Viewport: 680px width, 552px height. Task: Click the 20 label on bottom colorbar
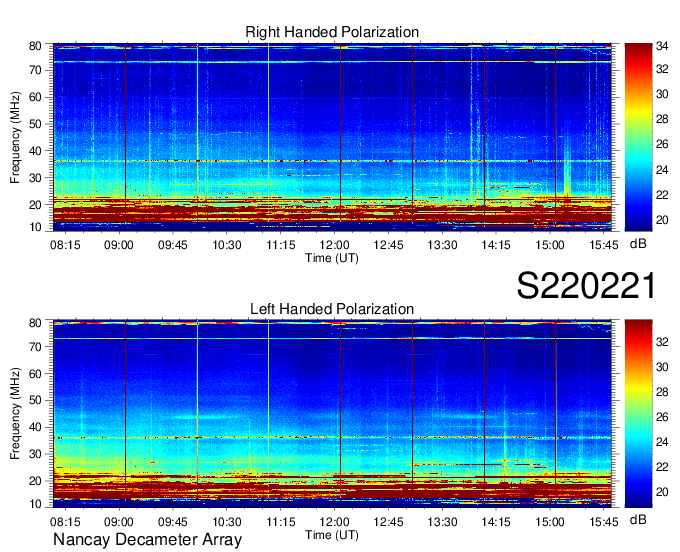(662, 492)
